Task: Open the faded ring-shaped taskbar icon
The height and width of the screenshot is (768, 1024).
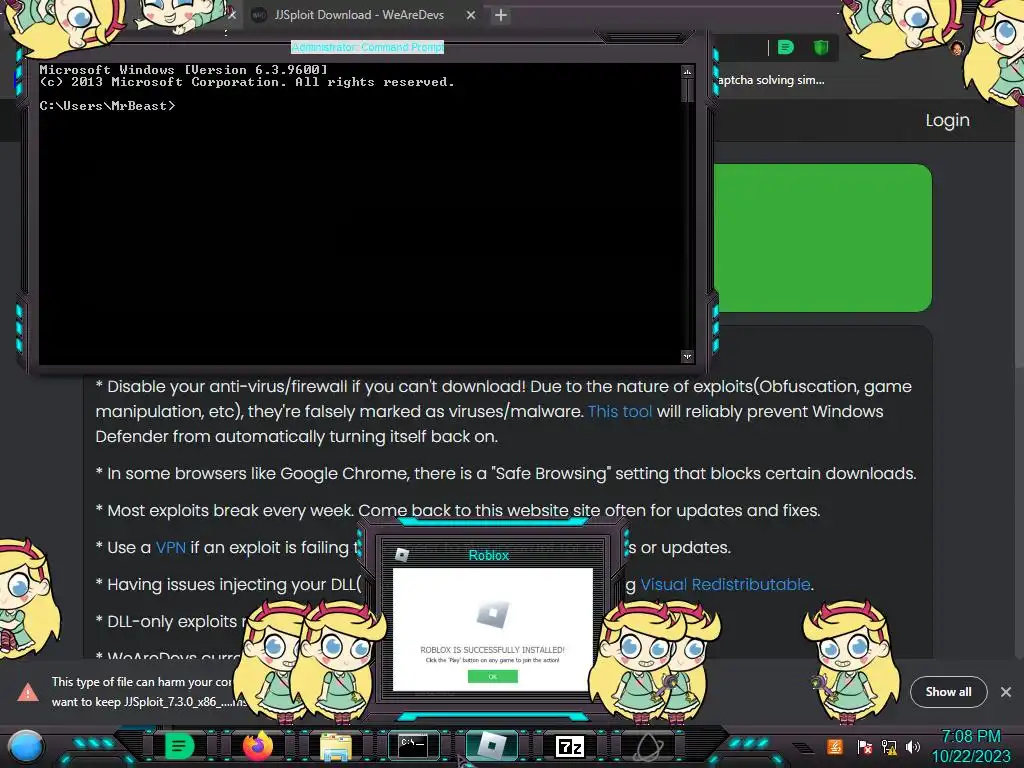Action: (647, 746)
